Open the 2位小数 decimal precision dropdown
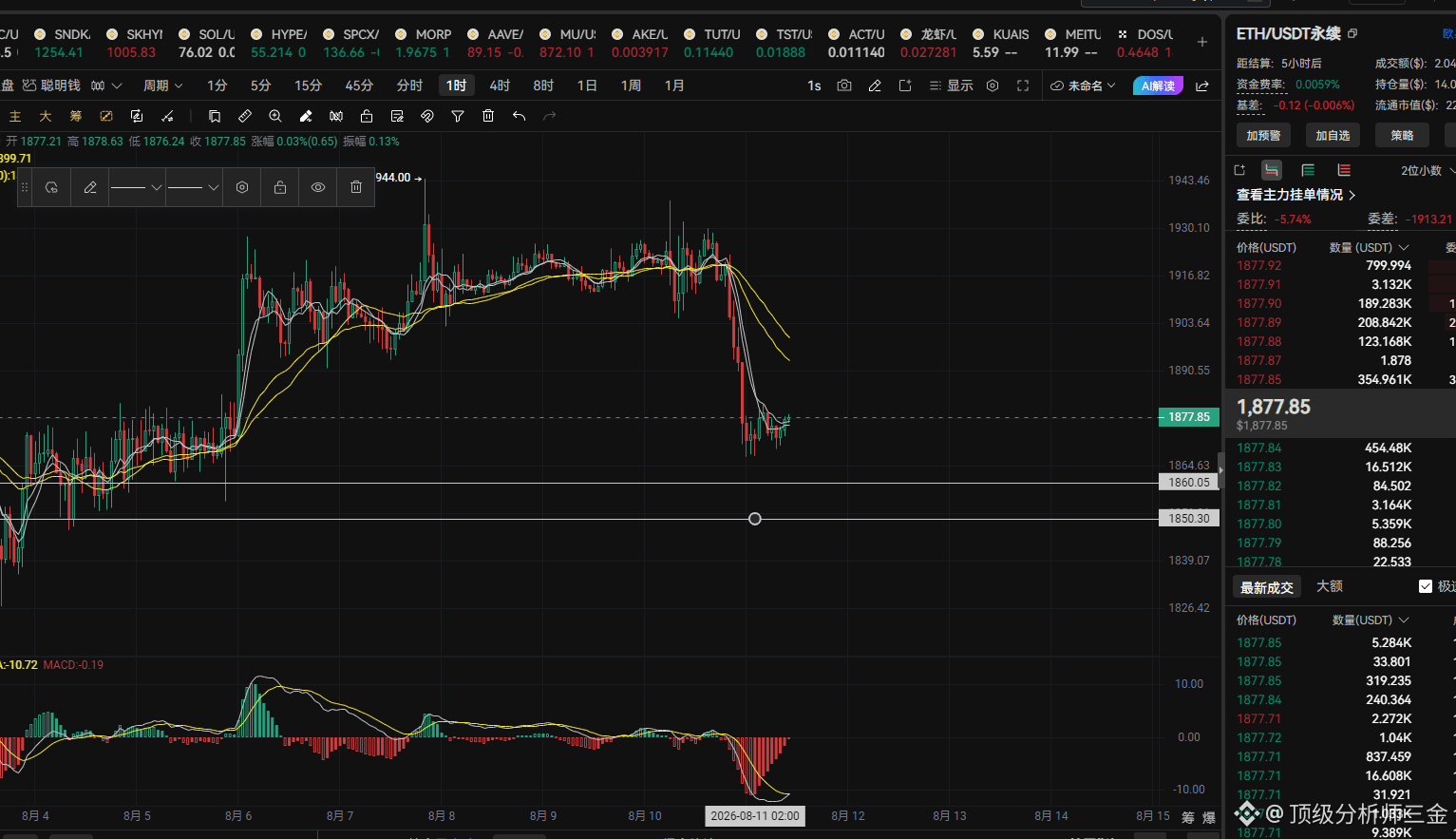Screen dimensions: 1456x839 coord(1428,170)
